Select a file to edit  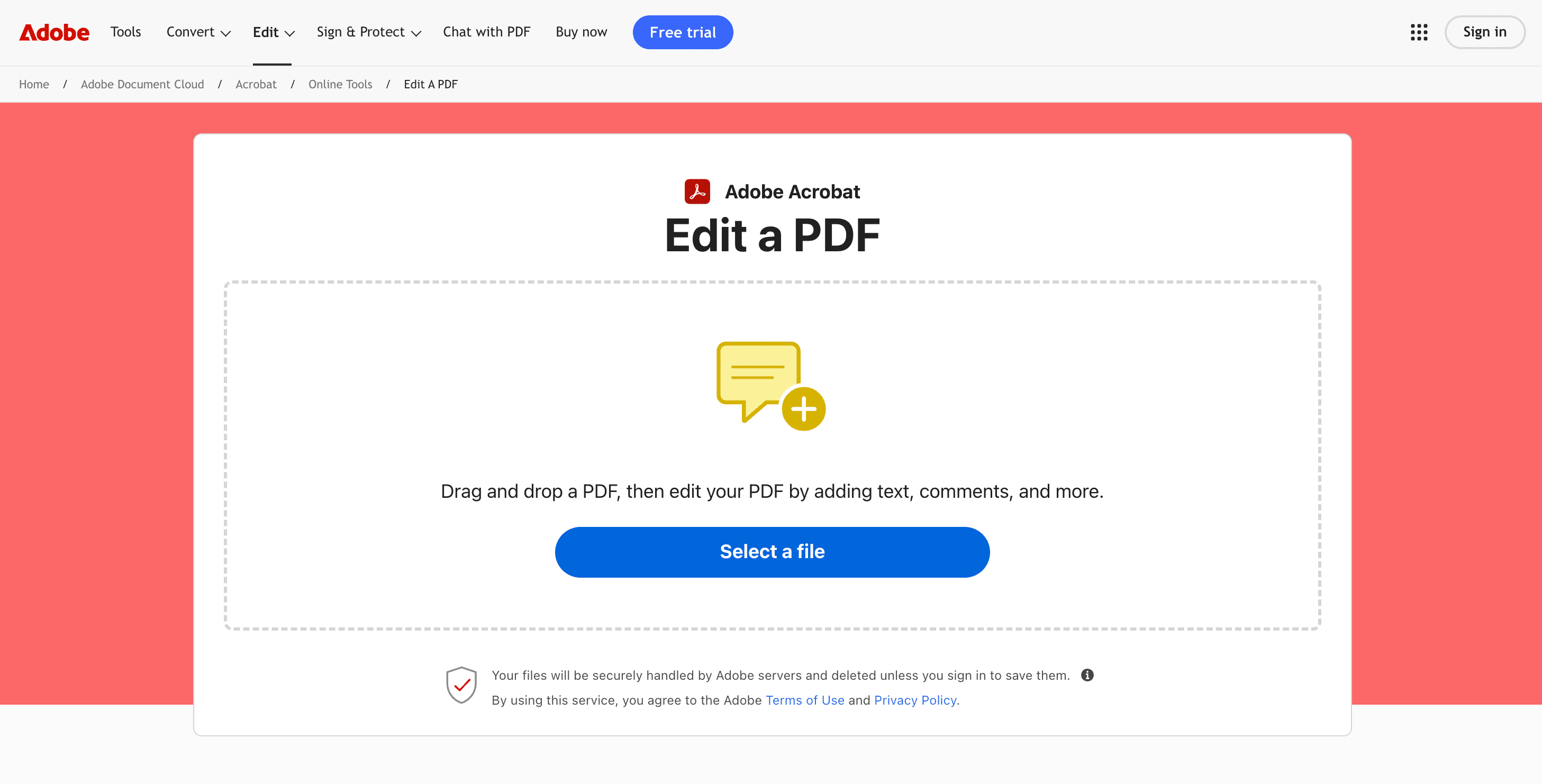point(772,551)
